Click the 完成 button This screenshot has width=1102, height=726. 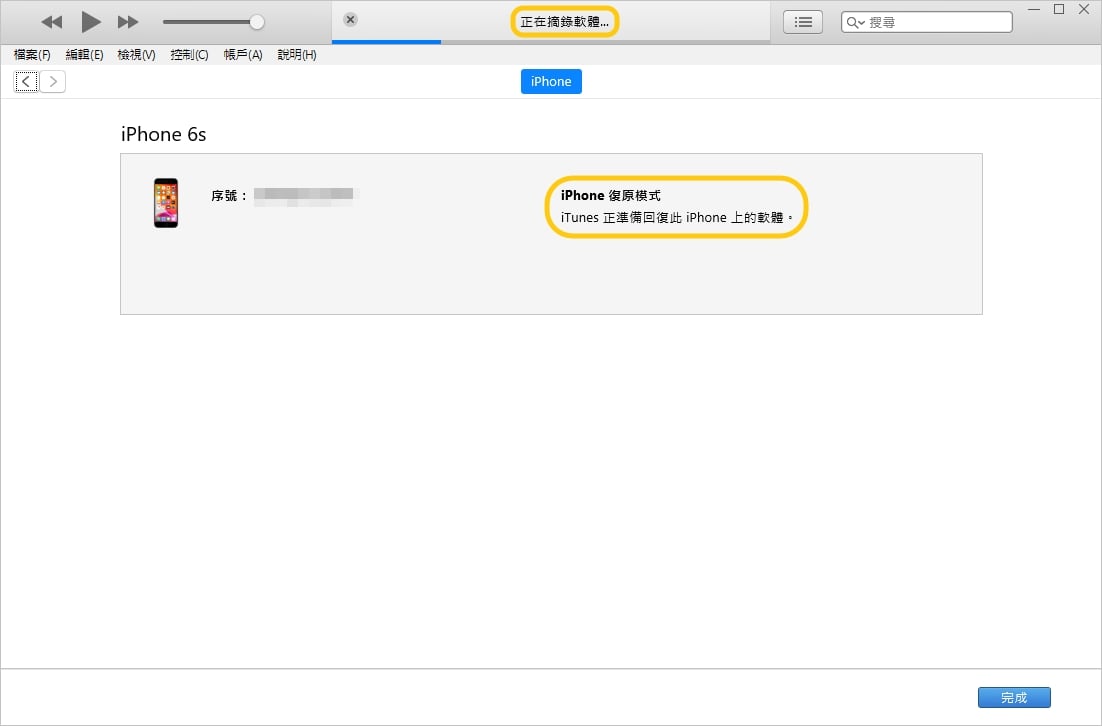(1014, 698)
